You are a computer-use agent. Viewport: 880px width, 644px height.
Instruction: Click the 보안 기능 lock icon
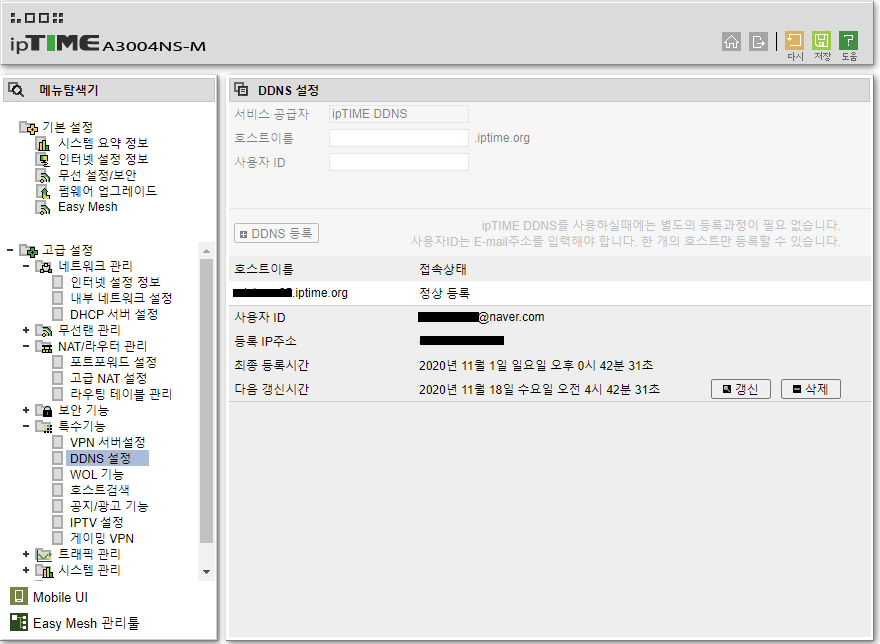44,410
